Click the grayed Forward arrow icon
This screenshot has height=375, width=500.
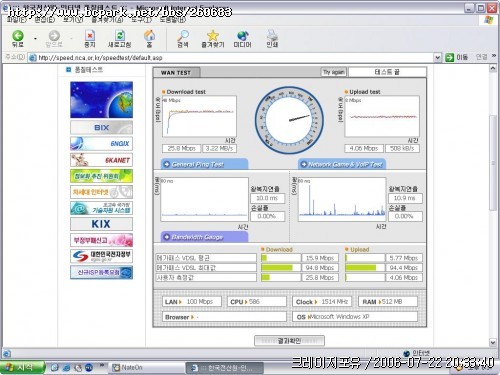point(54,36)
